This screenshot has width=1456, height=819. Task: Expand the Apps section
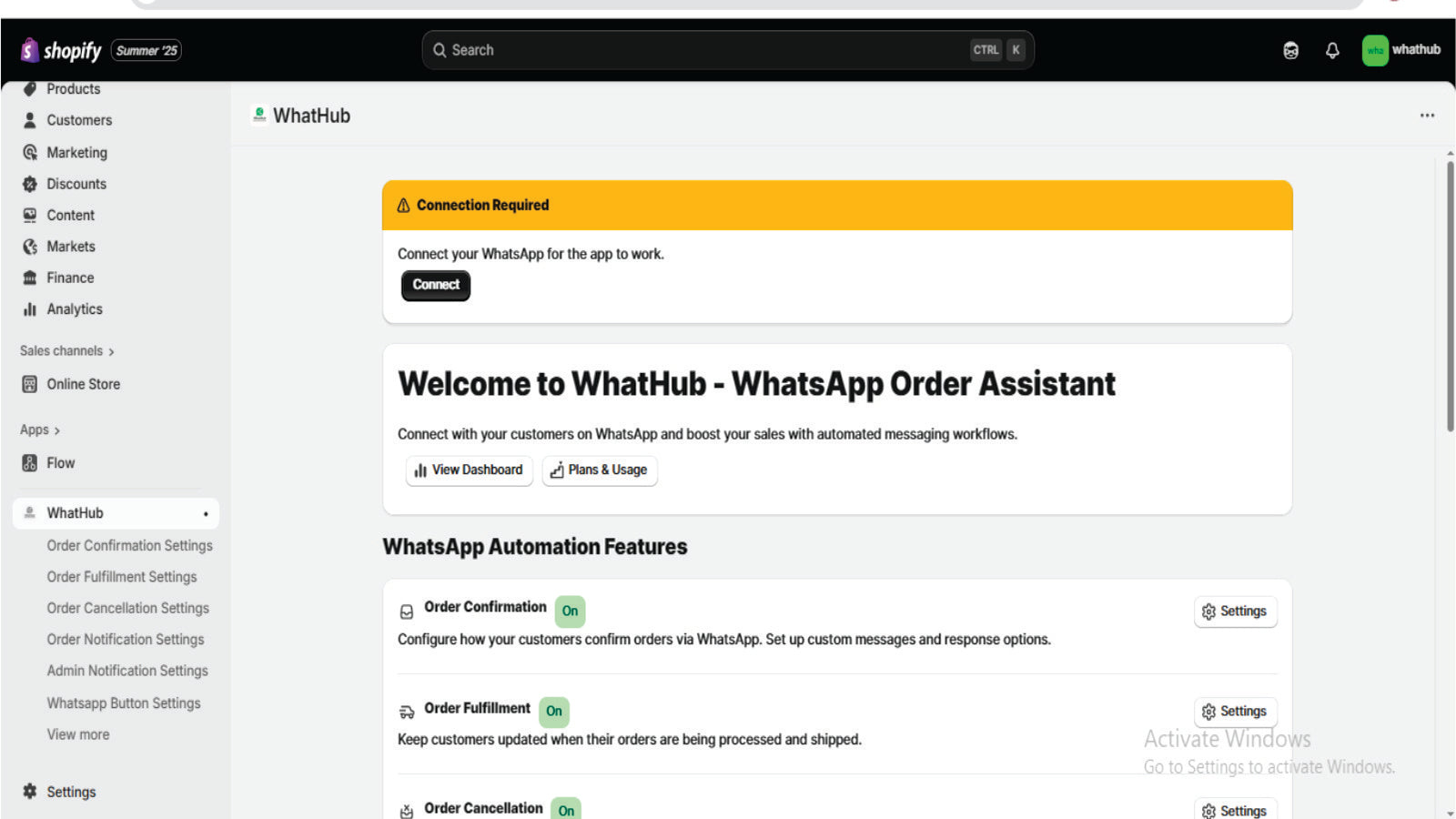coord(39,430)
